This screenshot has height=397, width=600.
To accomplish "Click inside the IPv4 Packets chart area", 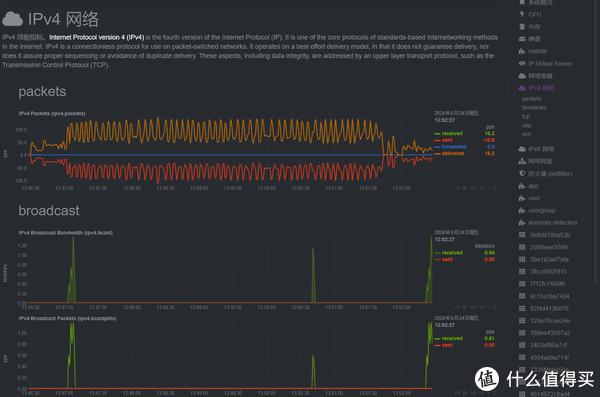I will (230, 150).
